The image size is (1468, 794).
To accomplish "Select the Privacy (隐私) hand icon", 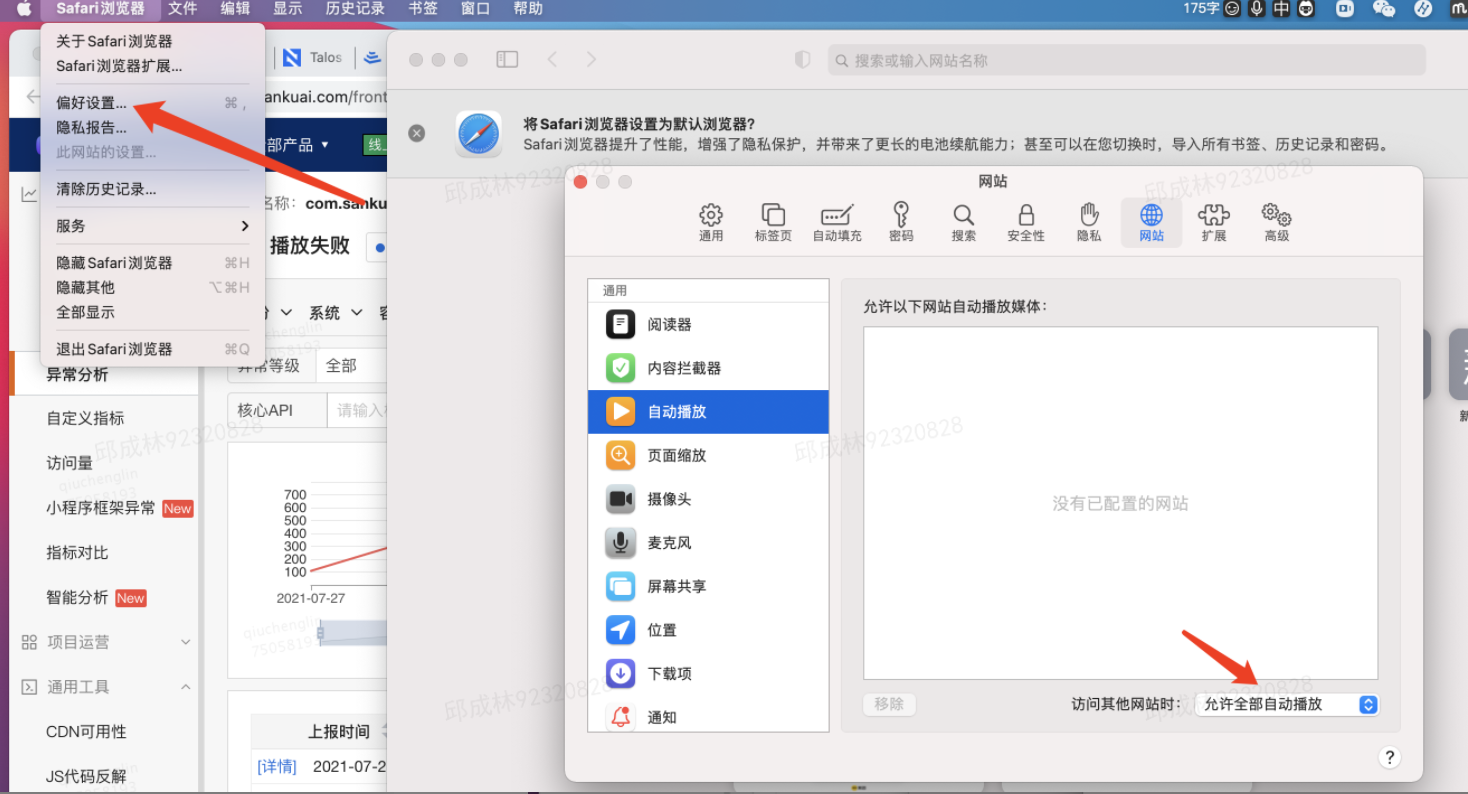I will click(1089, 222).
